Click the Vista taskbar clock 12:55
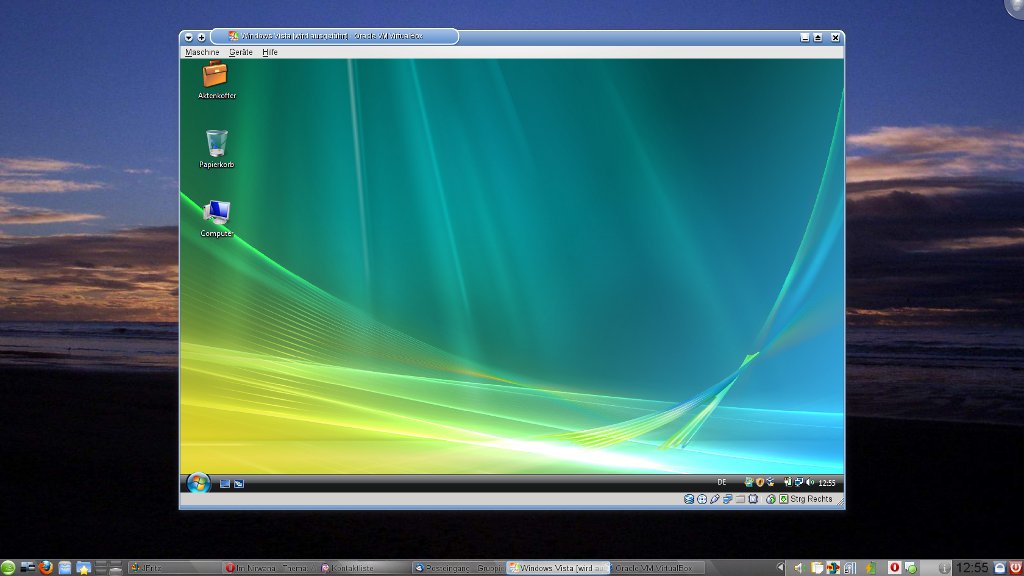This screenshot has width=1024, height=576. [827, 483]
